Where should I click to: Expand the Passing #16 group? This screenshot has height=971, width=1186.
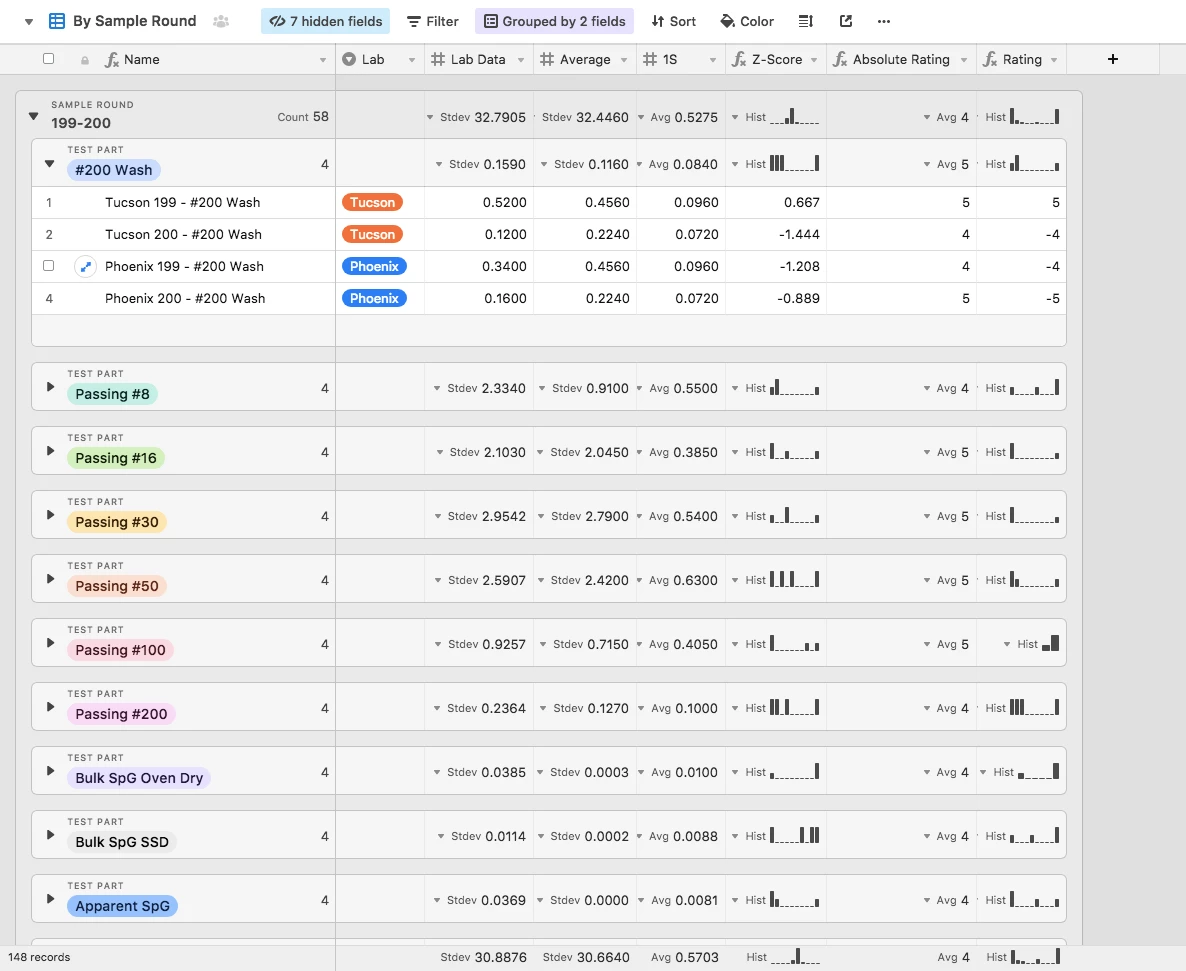(x=50, y=451)
